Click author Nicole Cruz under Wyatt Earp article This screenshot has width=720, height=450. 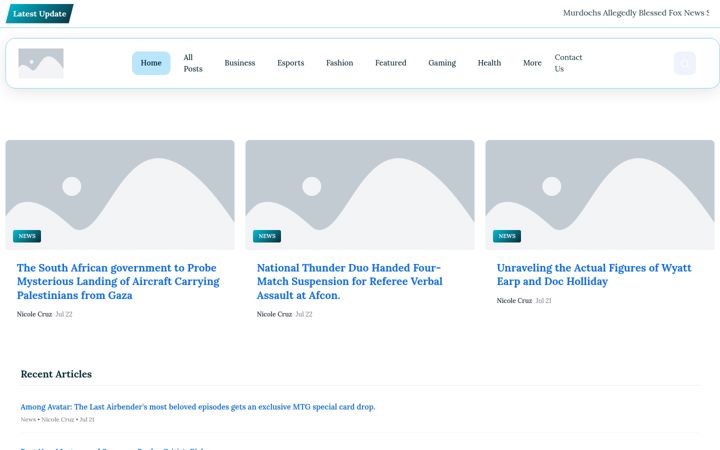514,300
